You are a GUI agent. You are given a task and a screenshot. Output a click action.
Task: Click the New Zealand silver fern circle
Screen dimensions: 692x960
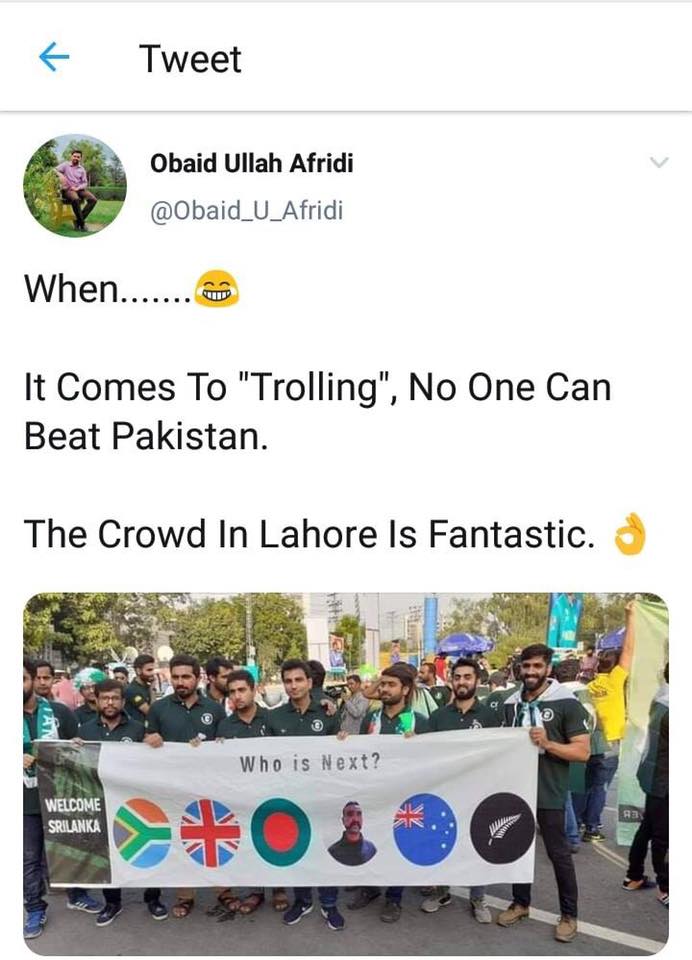point(502,828)
